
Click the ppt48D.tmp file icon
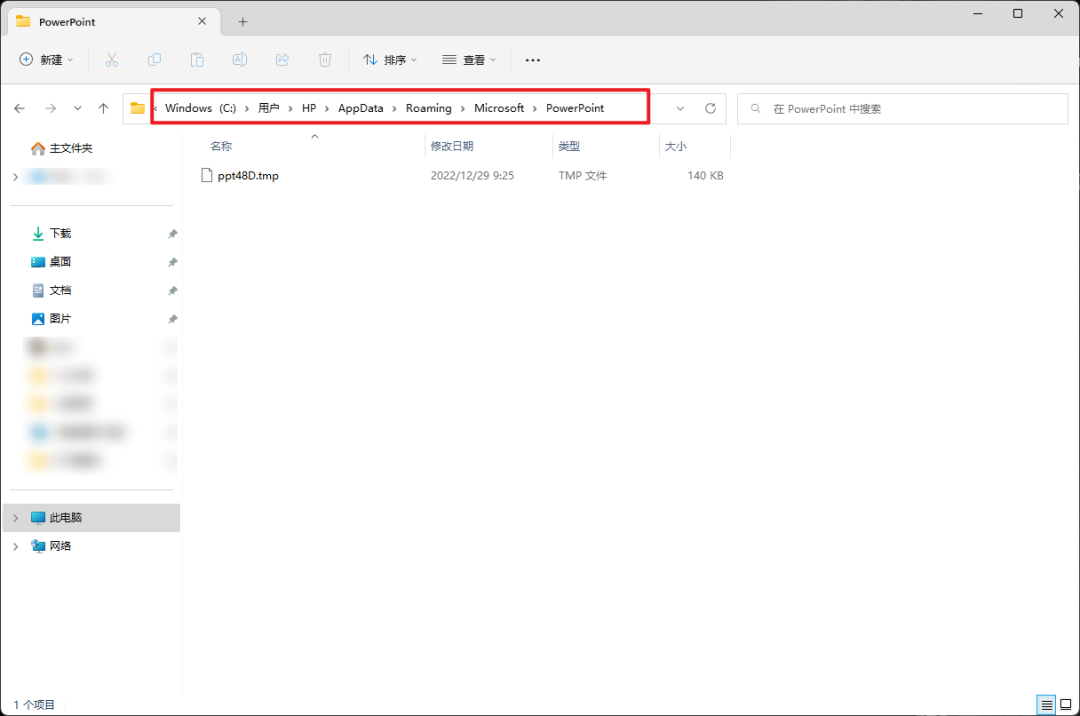click(207, 175)
